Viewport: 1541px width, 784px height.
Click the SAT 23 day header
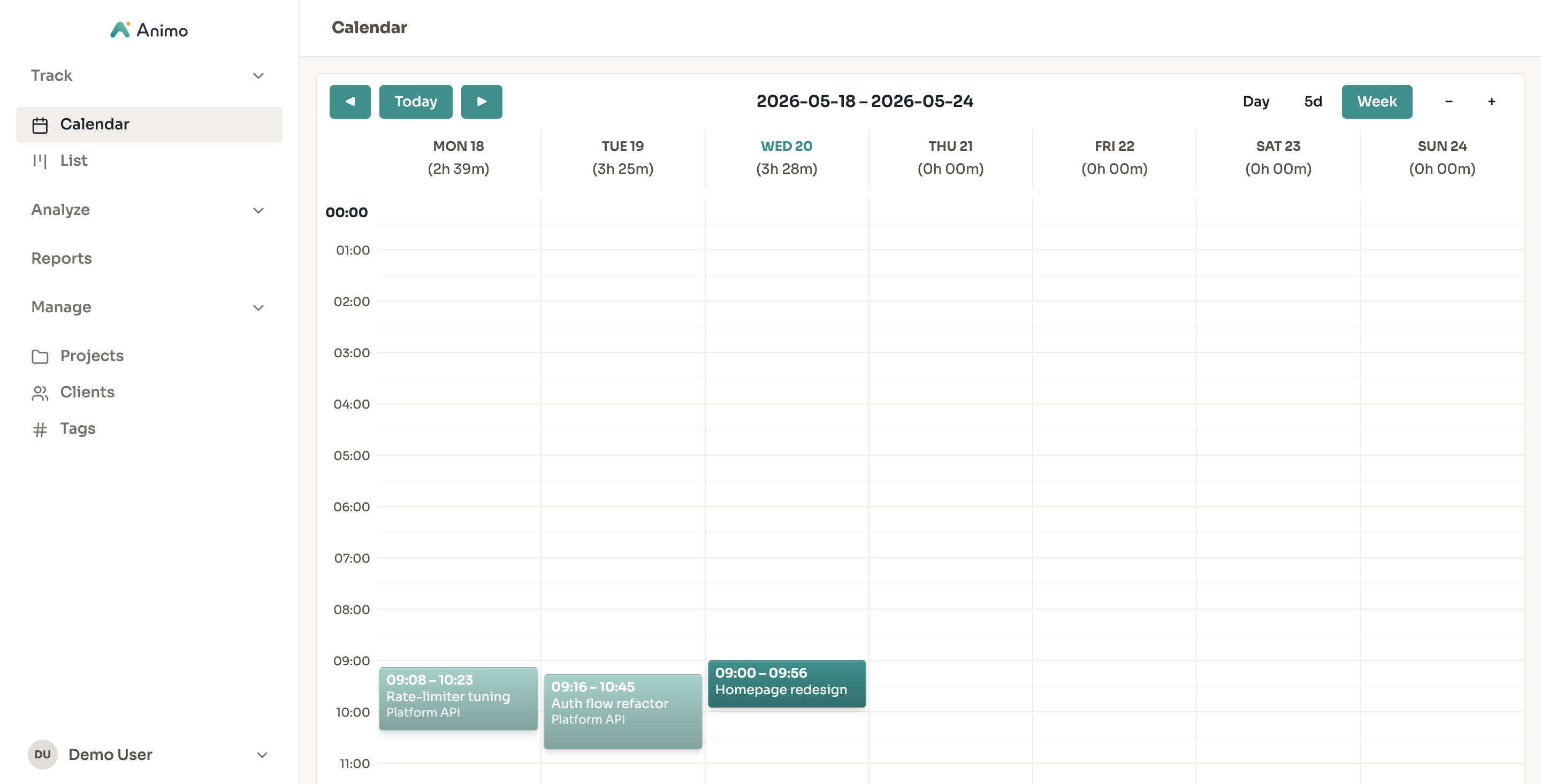(x=1278, y=146)
